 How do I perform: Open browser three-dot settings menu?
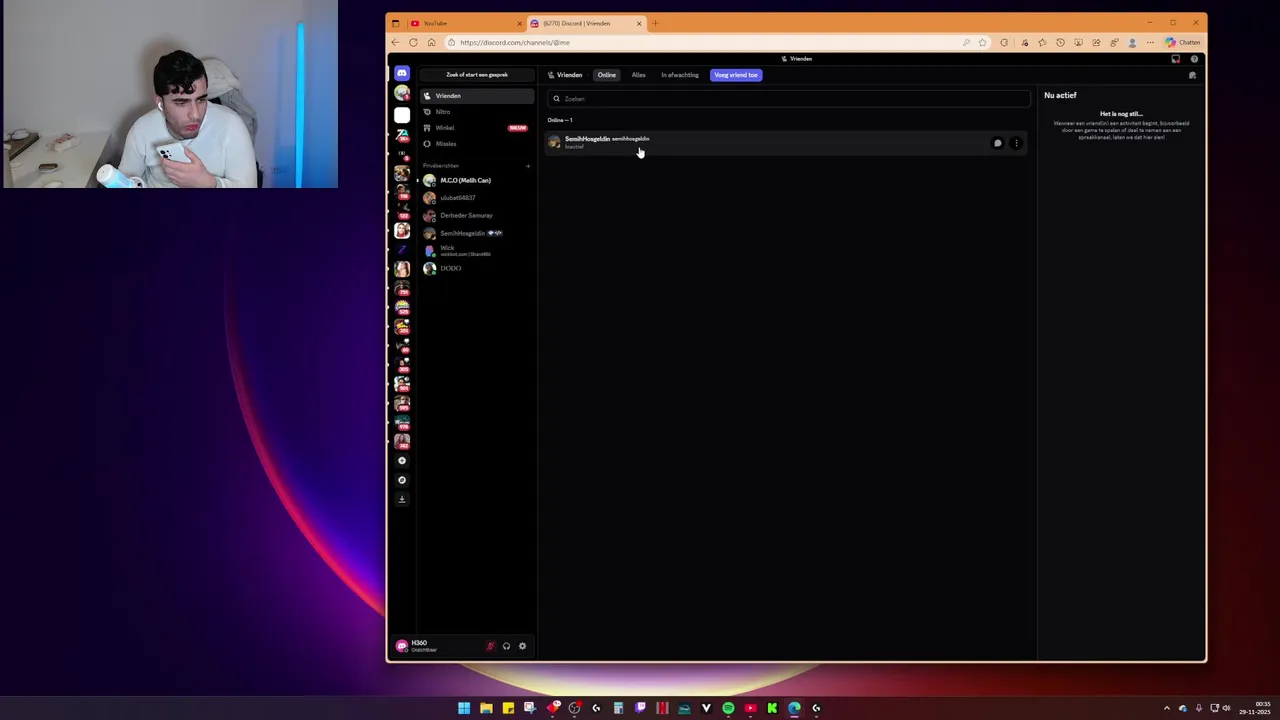pyautogui.click(x=1150, y=42)
